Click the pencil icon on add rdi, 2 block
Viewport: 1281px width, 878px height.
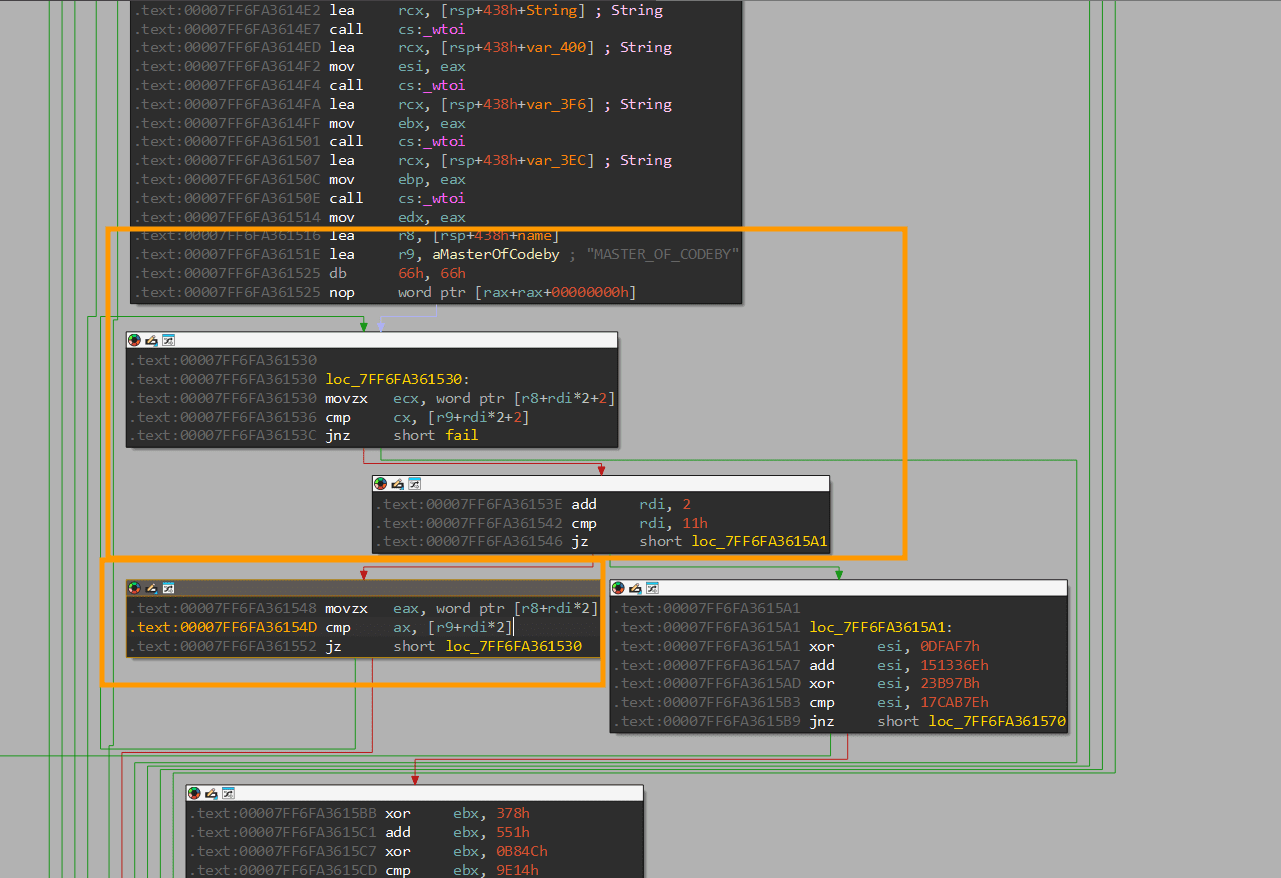click(x=397, y=484)
